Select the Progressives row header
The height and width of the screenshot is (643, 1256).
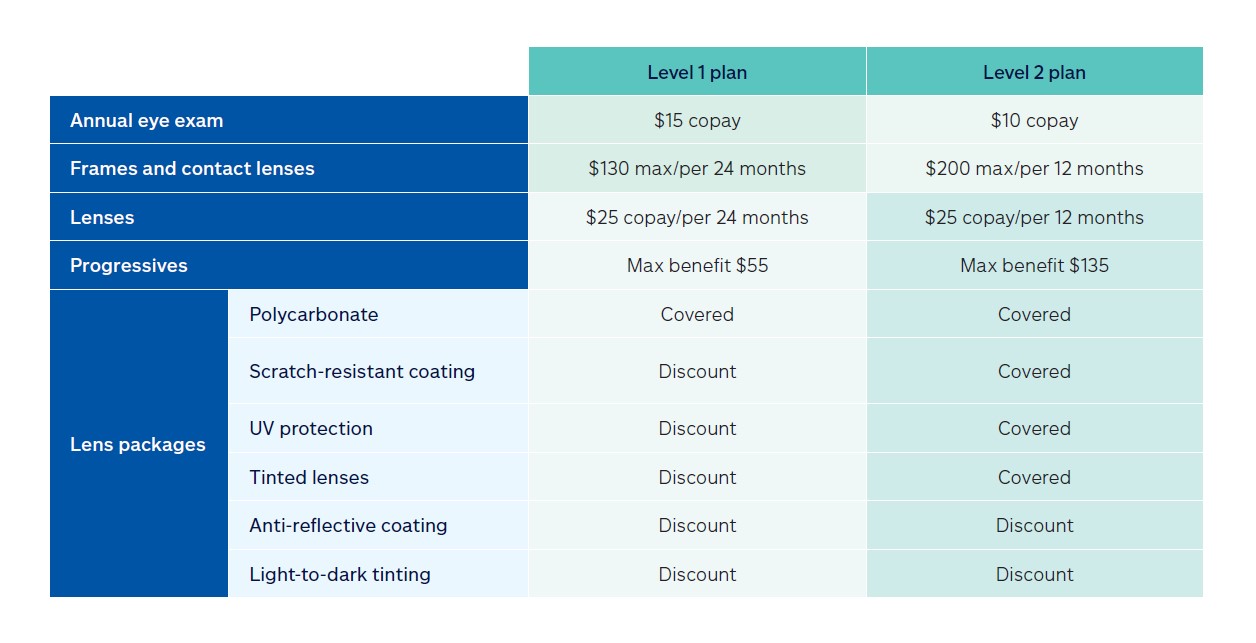(289, 265)
